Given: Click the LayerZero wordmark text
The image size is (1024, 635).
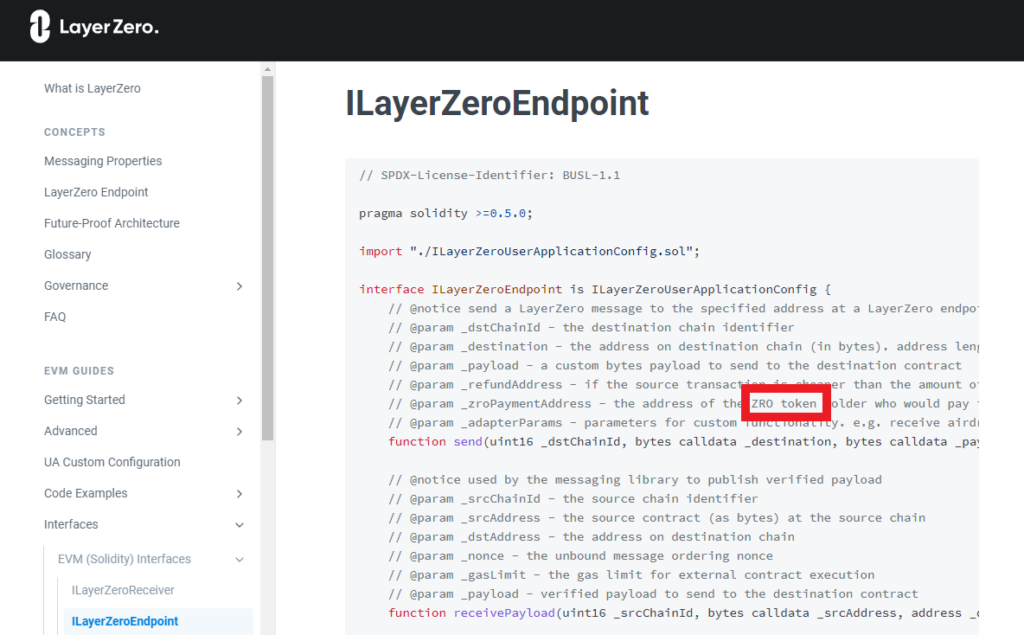Looking at the screenshot, I should (x=109, y=27).
